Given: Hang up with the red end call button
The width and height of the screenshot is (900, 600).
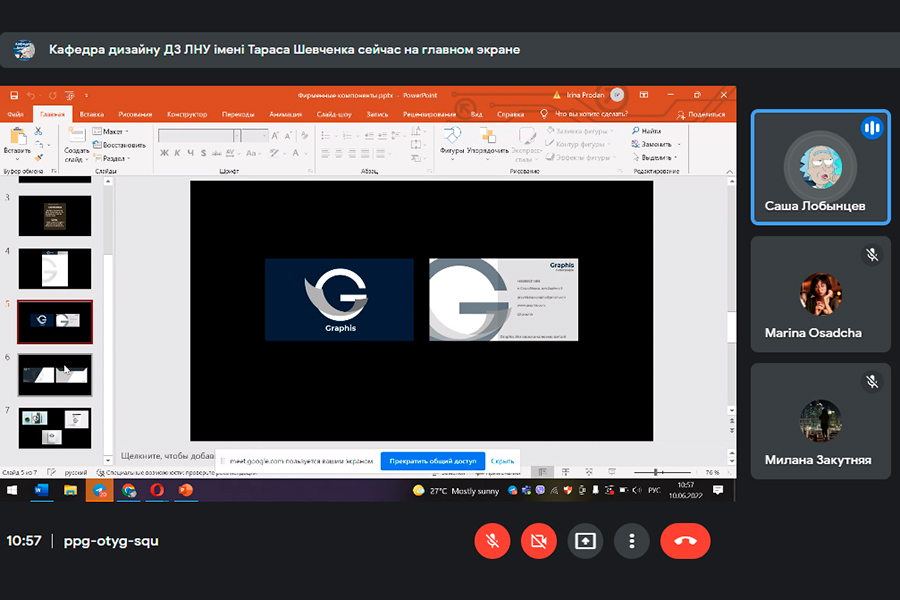Looking at the screenshot, I should [x=685, y=541].
